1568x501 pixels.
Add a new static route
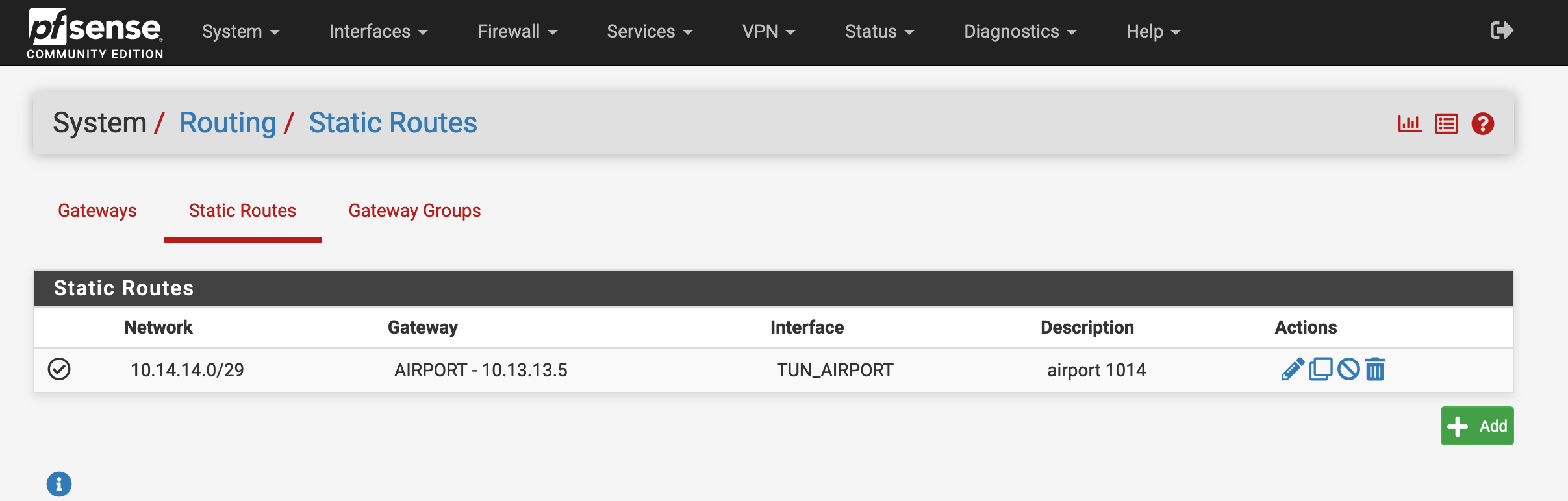click(1477, 426)
